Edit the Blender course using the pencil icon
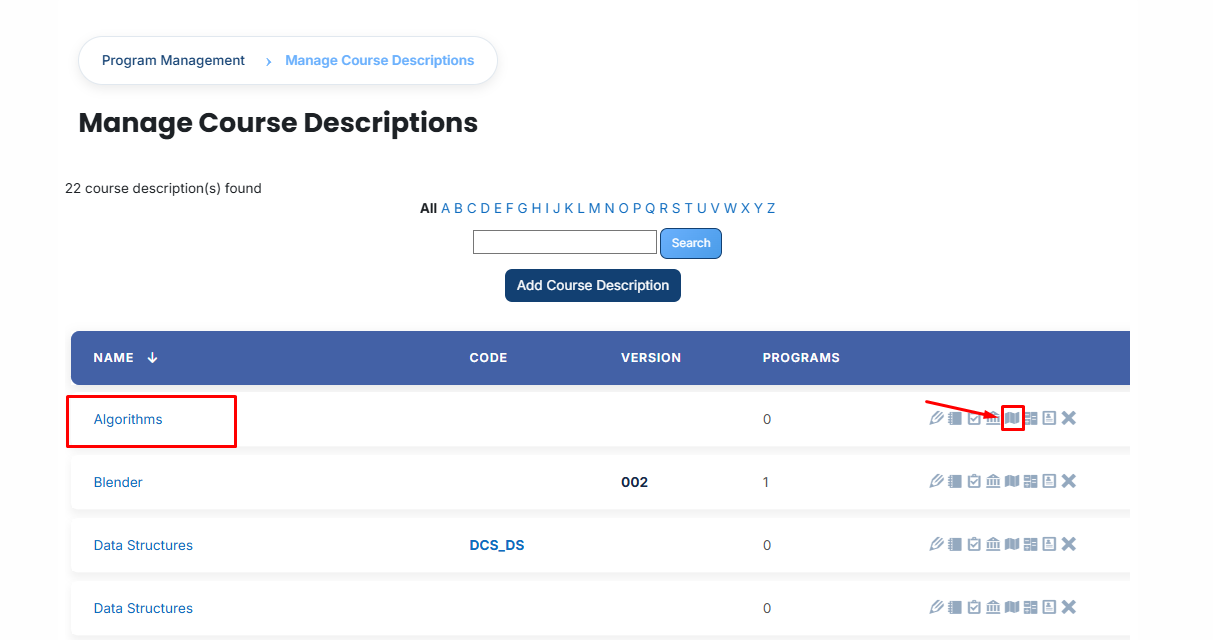This screenshot has height=640, width=1213. pyautogui.click(x=936, y=481)
